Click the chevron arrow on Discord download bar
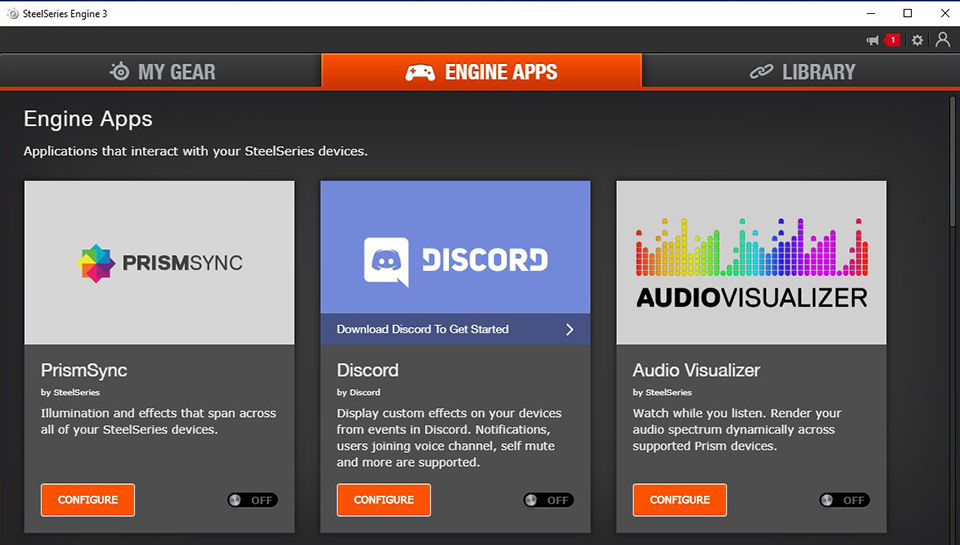This screenshot has width=960, height=545. (569, 329)
